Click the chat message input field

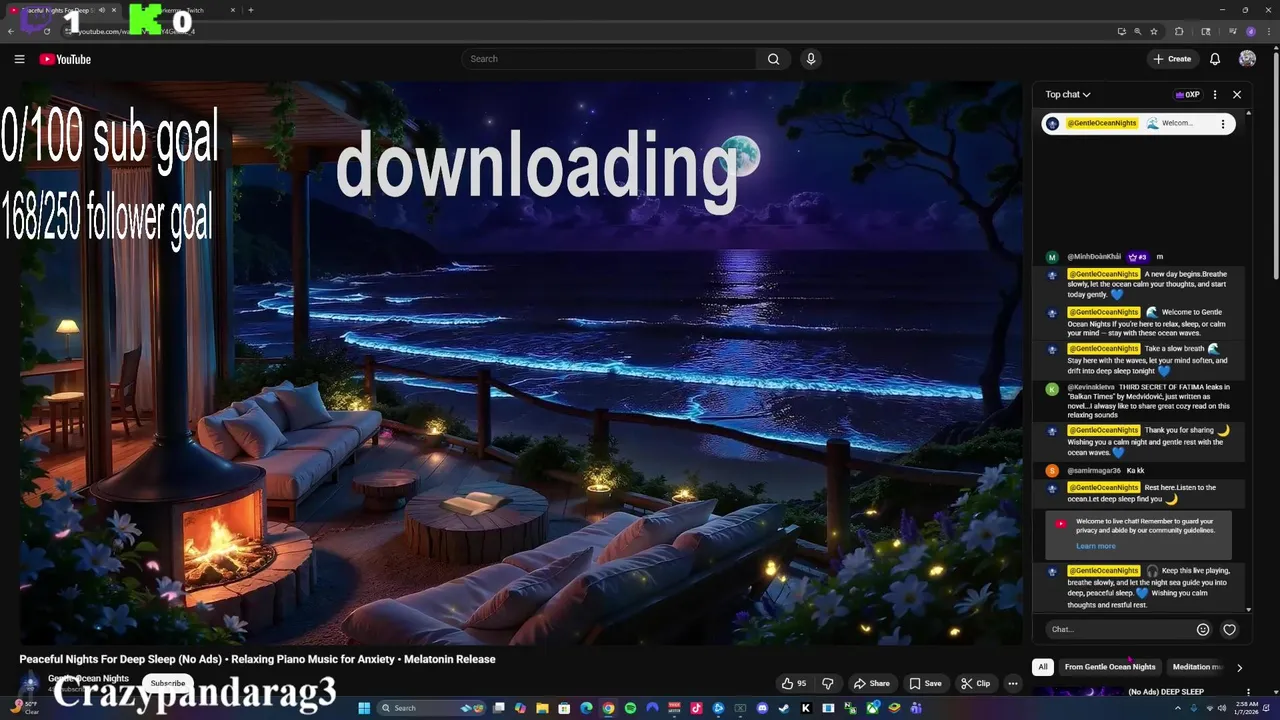(x=1120, y=629)
